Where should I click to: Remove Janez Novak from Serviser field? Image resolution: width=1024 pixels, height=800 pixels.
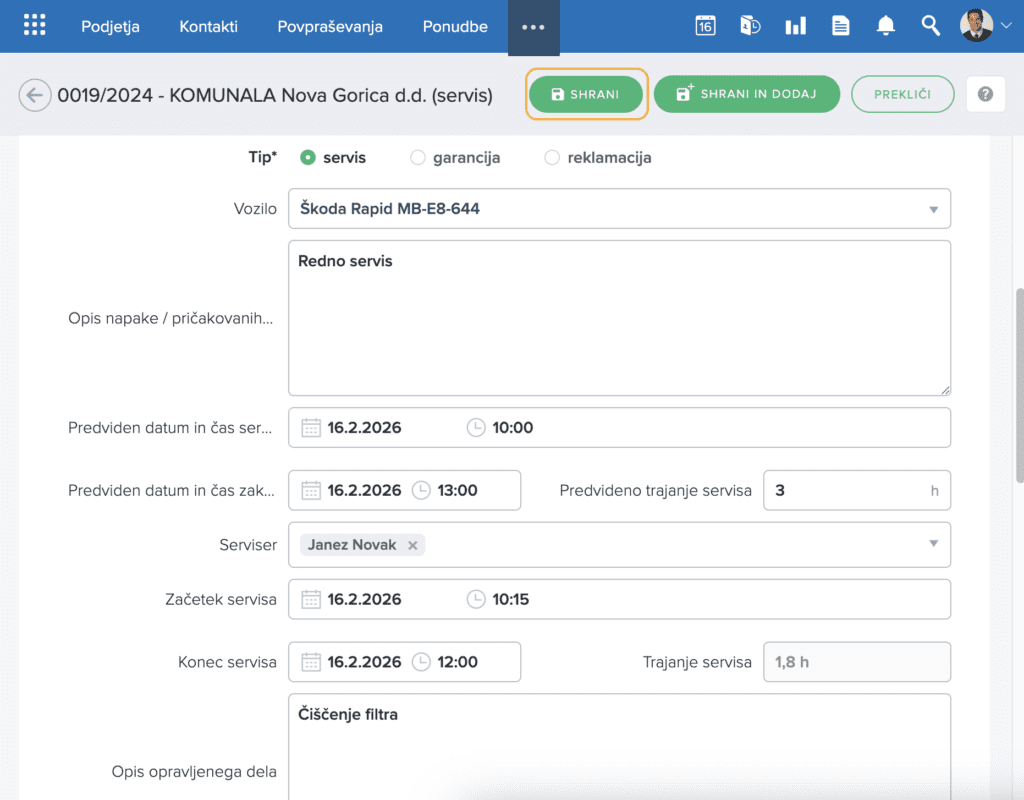(x=412, y=545)
